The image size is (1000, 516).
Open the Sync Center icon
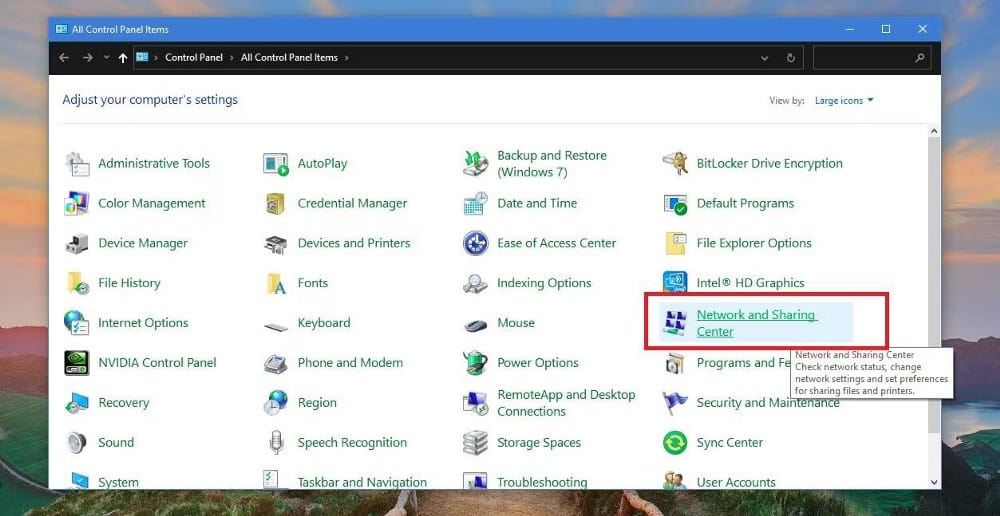(675, 443)
